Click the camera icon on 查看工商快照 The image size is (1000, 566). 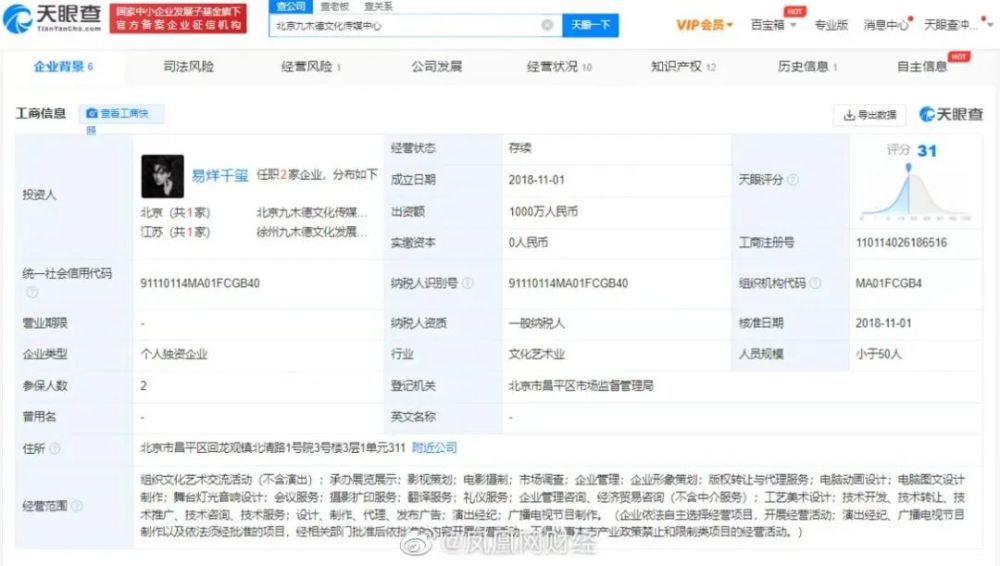[x=92, y=114]
